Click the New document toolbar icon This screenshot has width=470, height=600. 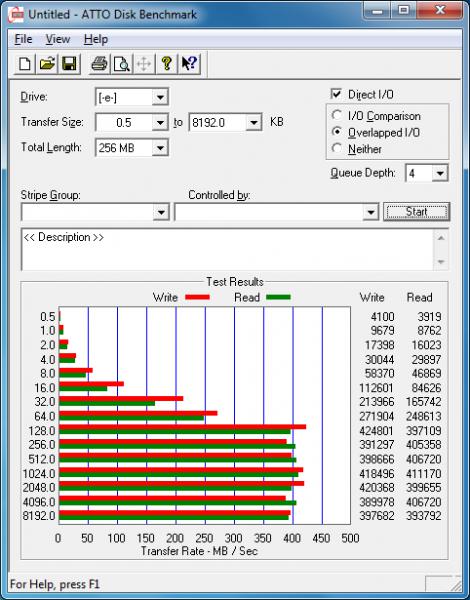pyautogui.click(x=25, y=64)
